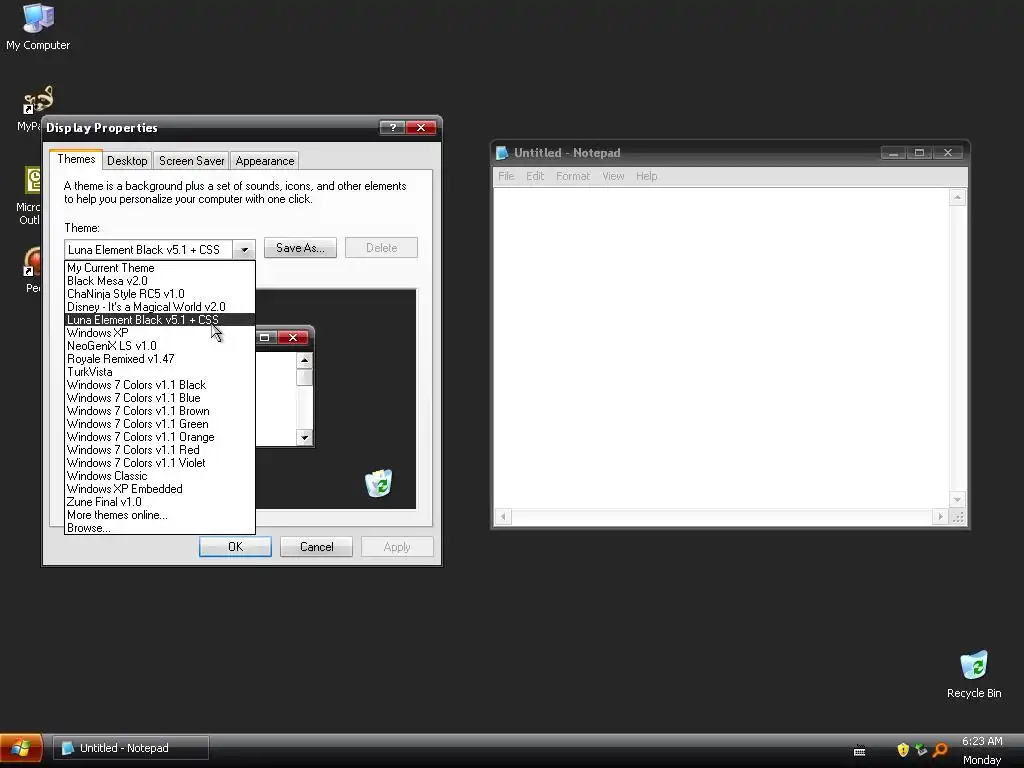Choose ChaNinja Style RC5 v1.0 theme
Screen dimensions: 1024x768
159,294
